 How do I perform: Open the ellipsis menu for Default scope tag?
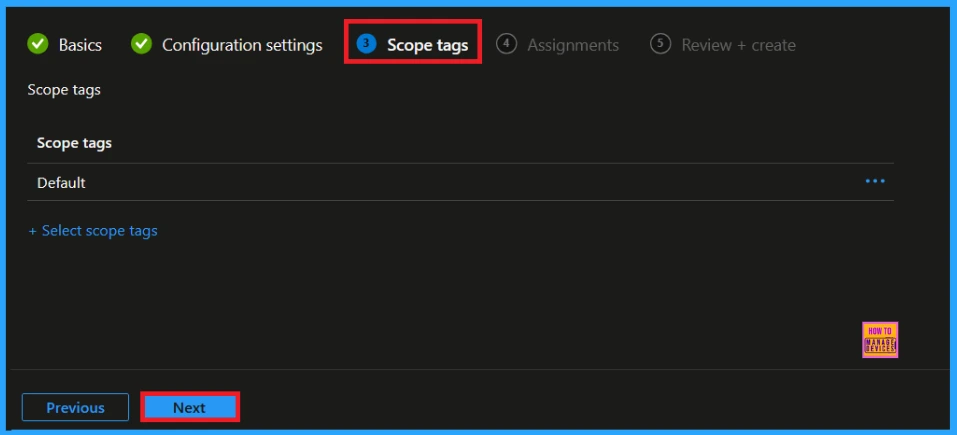tap(875, 182)
